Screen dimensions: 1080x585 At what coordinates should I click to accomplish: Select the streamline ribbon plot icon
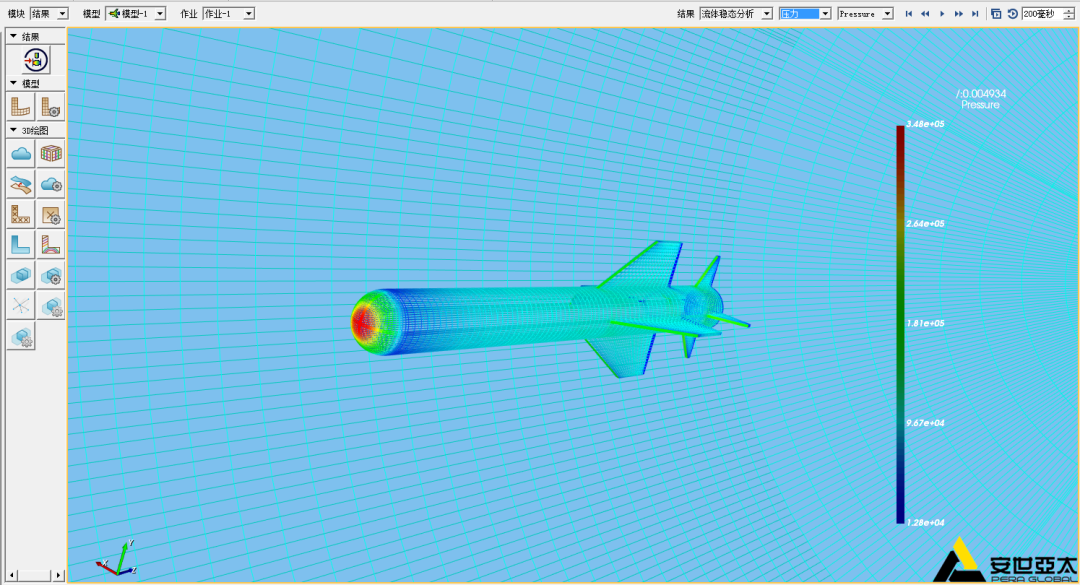(x=21, y=184)
